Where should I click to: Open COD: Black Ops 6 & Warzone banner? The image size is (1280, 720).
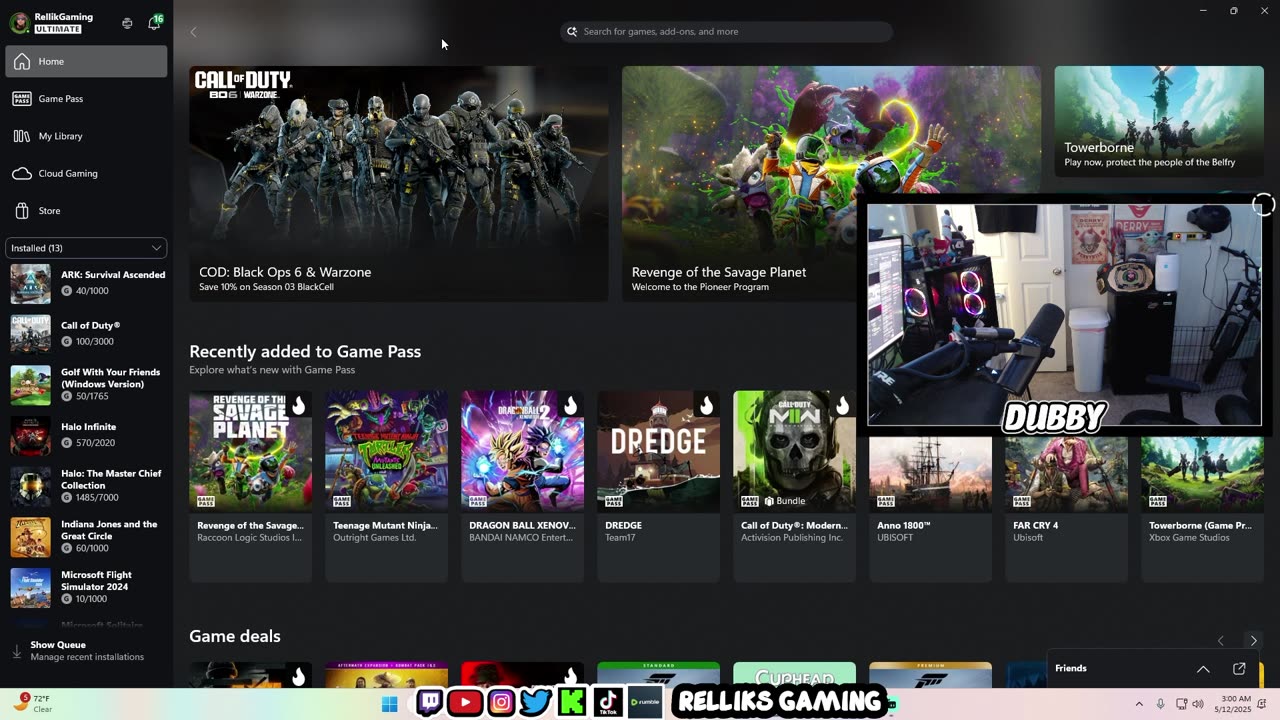[399, 184]
